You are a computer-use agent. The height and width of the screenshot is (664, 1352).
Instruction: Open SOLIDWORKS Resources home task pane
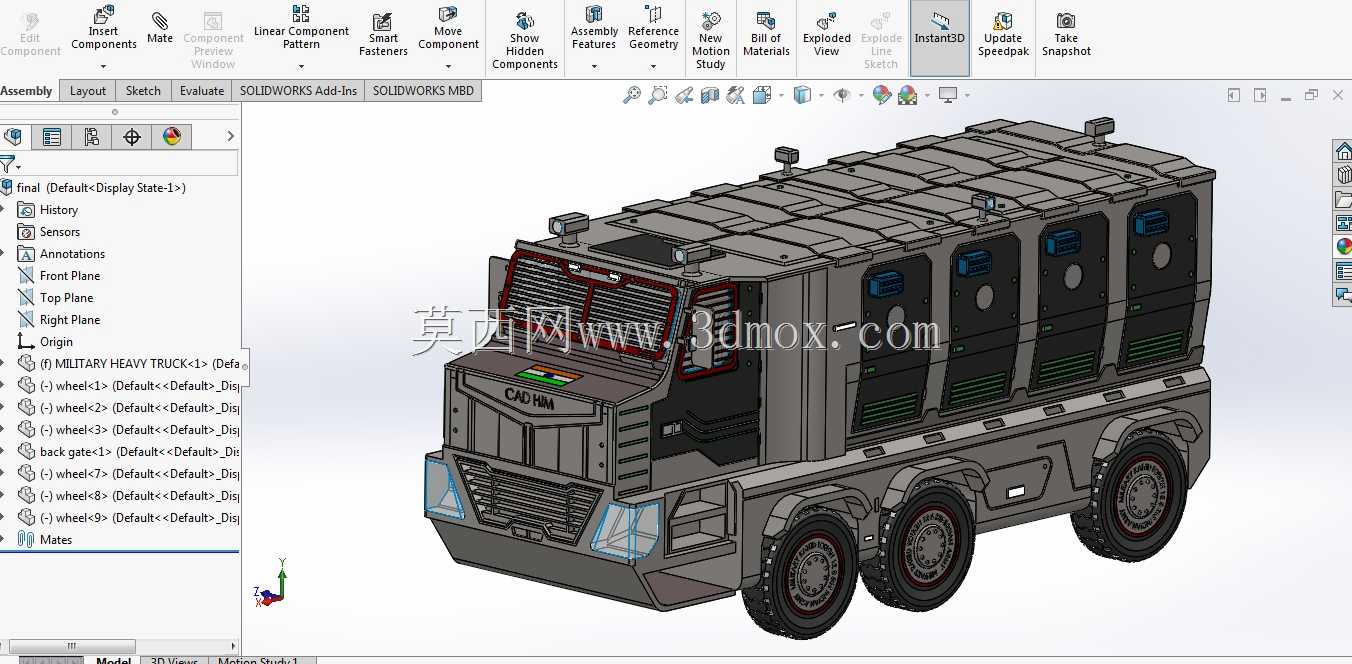(x=1343, y=151)
